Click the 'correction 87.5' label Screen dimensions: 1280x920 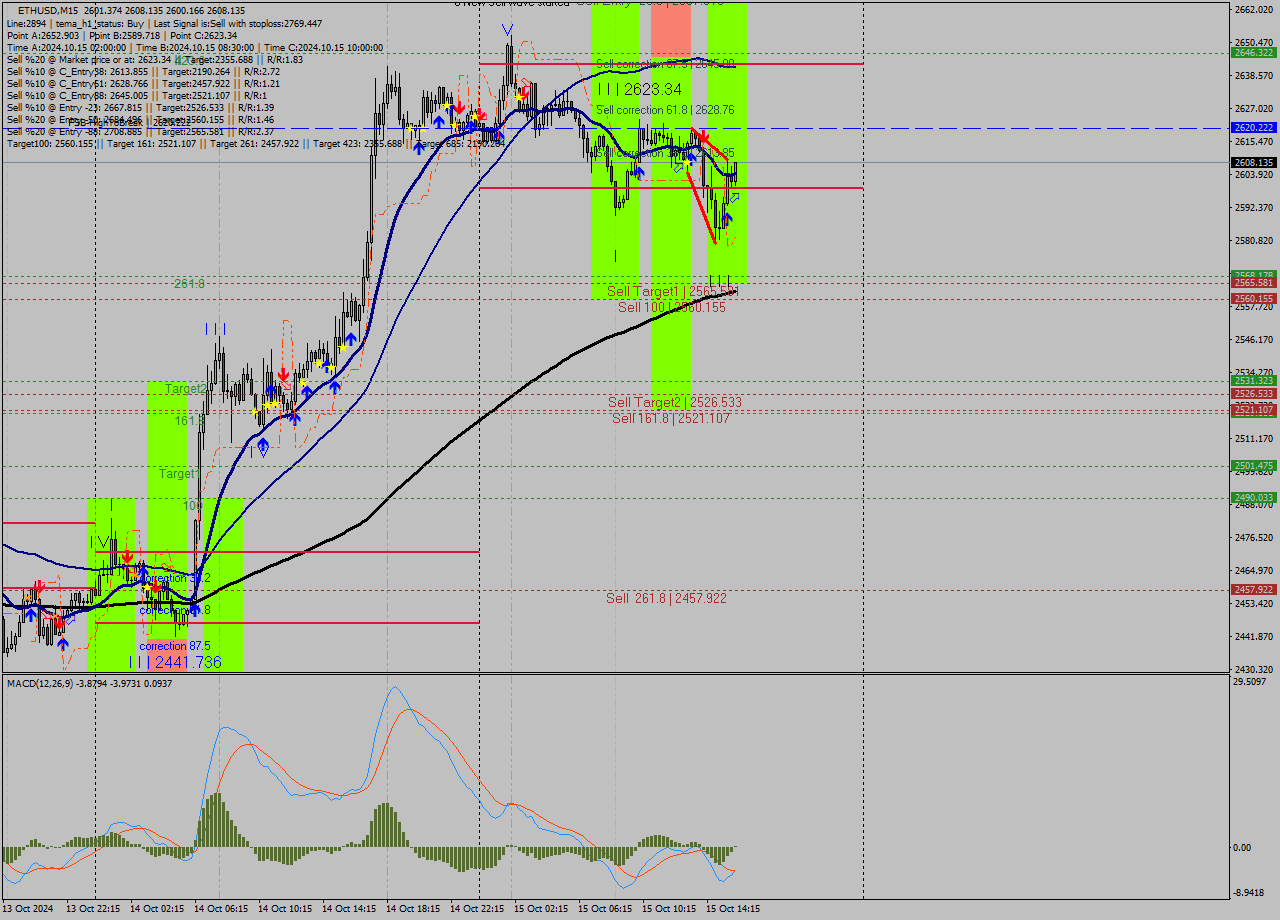pos(174,646)
